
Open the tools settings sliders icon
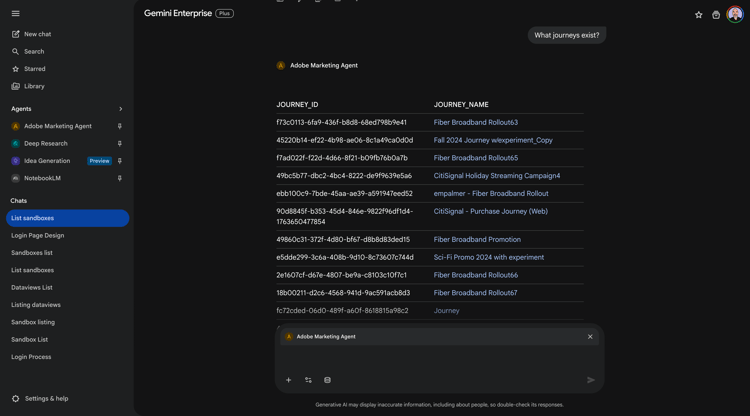click(308, 380)
